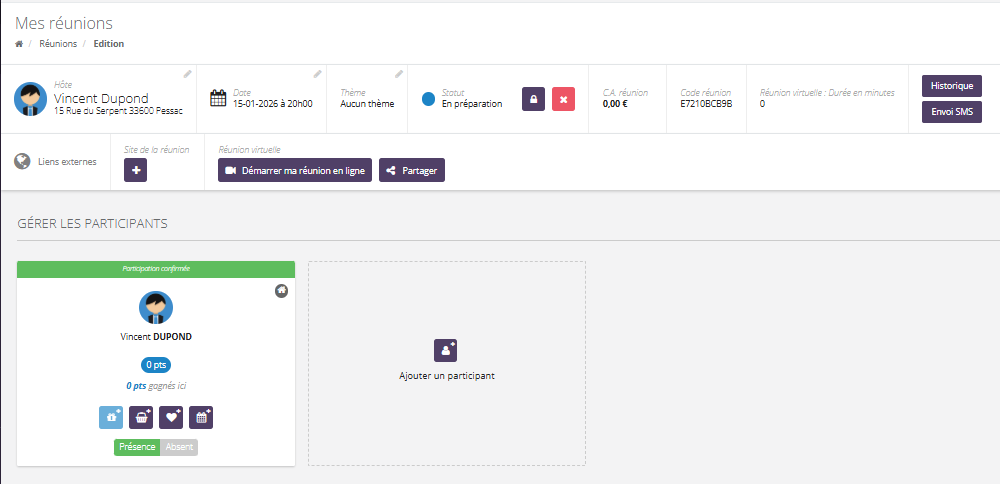Click the red X cancel meeting button
The height and width of the screenshot is (484, 1000).
pyautogui.click(x=563, y=99)
